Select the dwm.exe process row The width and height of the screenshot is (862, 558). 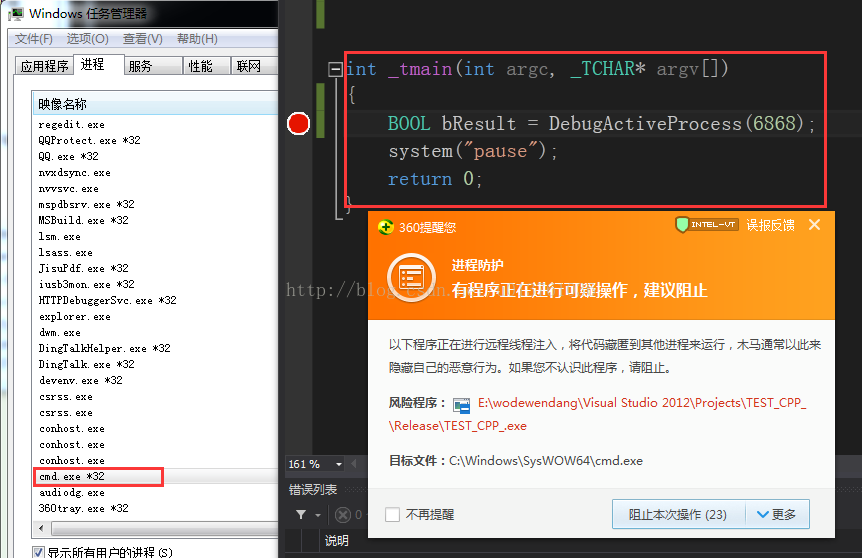click(x=155, y=333)
